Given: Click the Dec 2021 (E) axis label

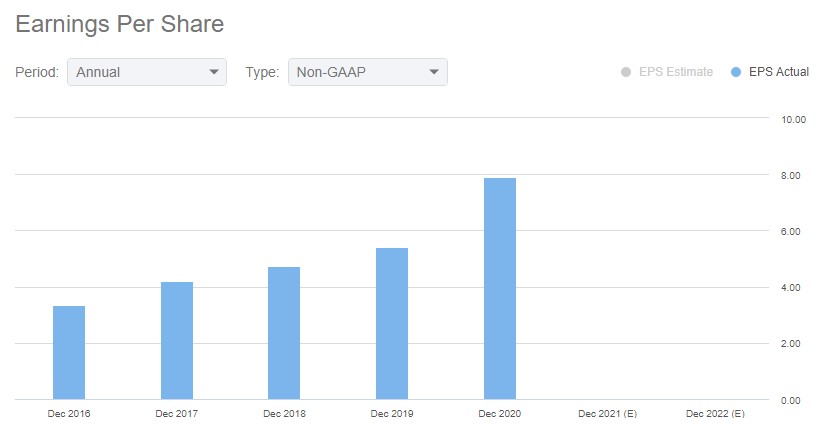Looking at the screenshot, I should click(607, 413).
